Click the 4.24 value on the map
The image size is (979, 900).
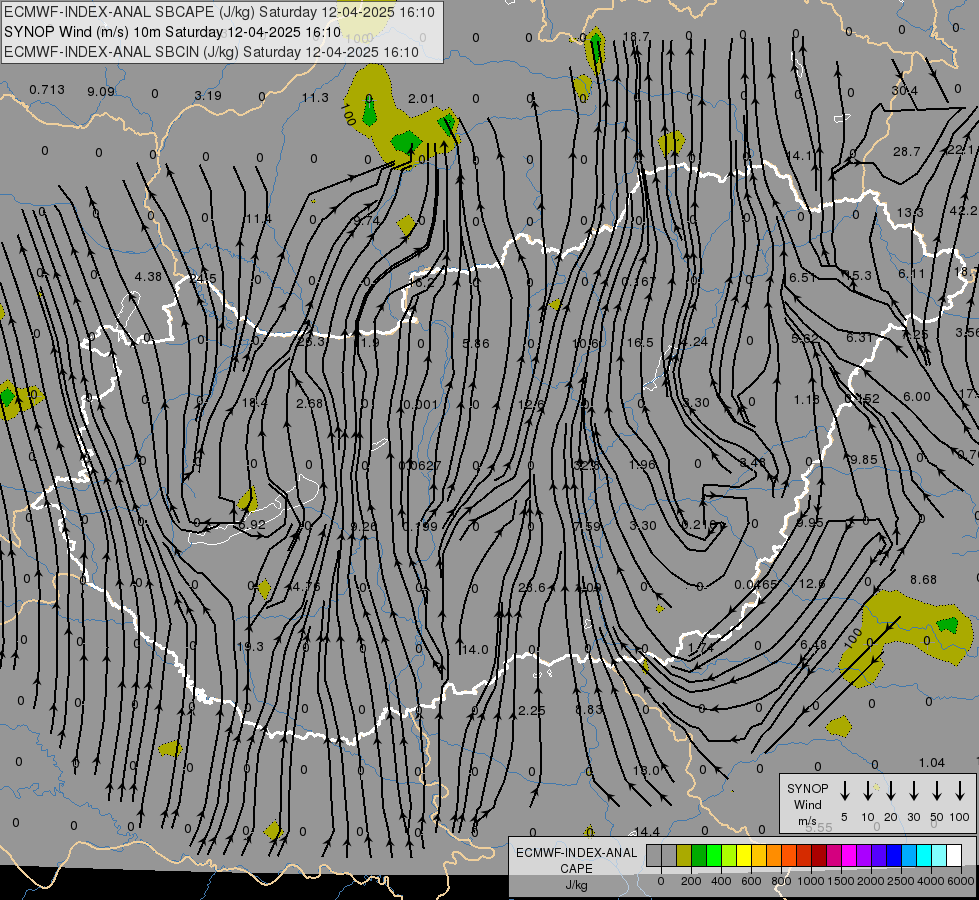pyautogui.click(x=694, y=342)
